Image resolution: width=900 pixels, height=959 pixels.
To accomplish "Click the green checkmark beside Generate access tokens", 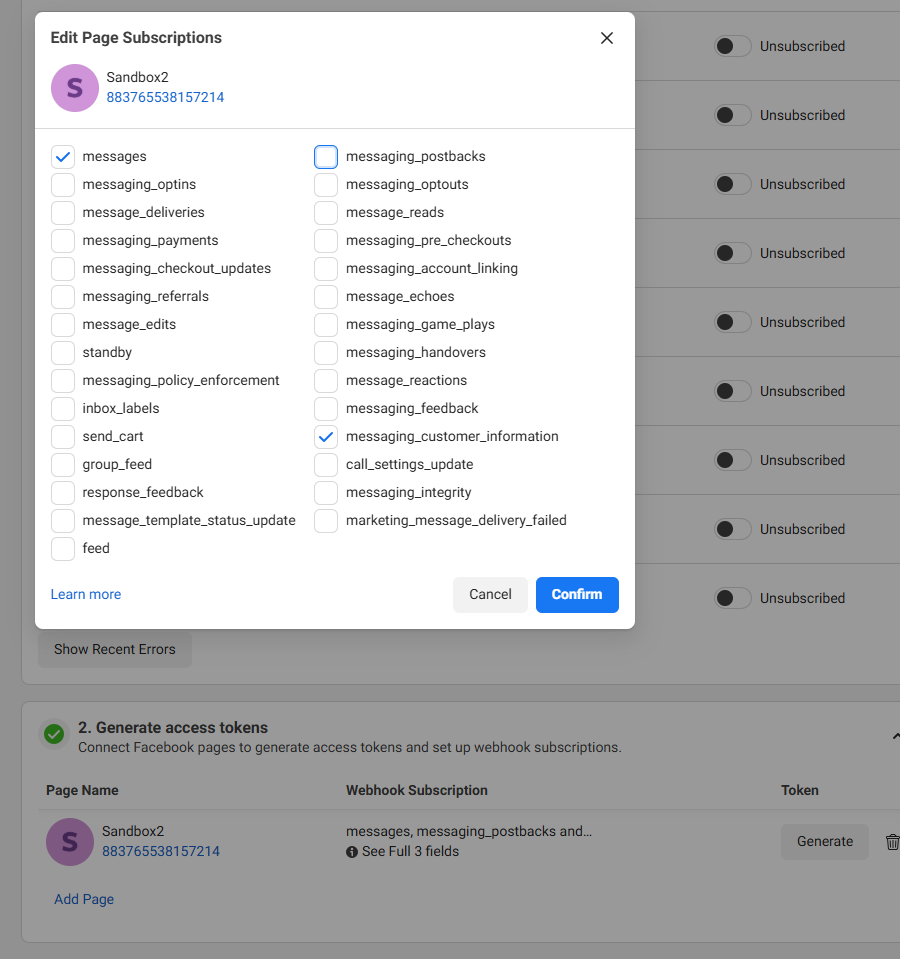I will pyautogui.click(x=54, y=735).
